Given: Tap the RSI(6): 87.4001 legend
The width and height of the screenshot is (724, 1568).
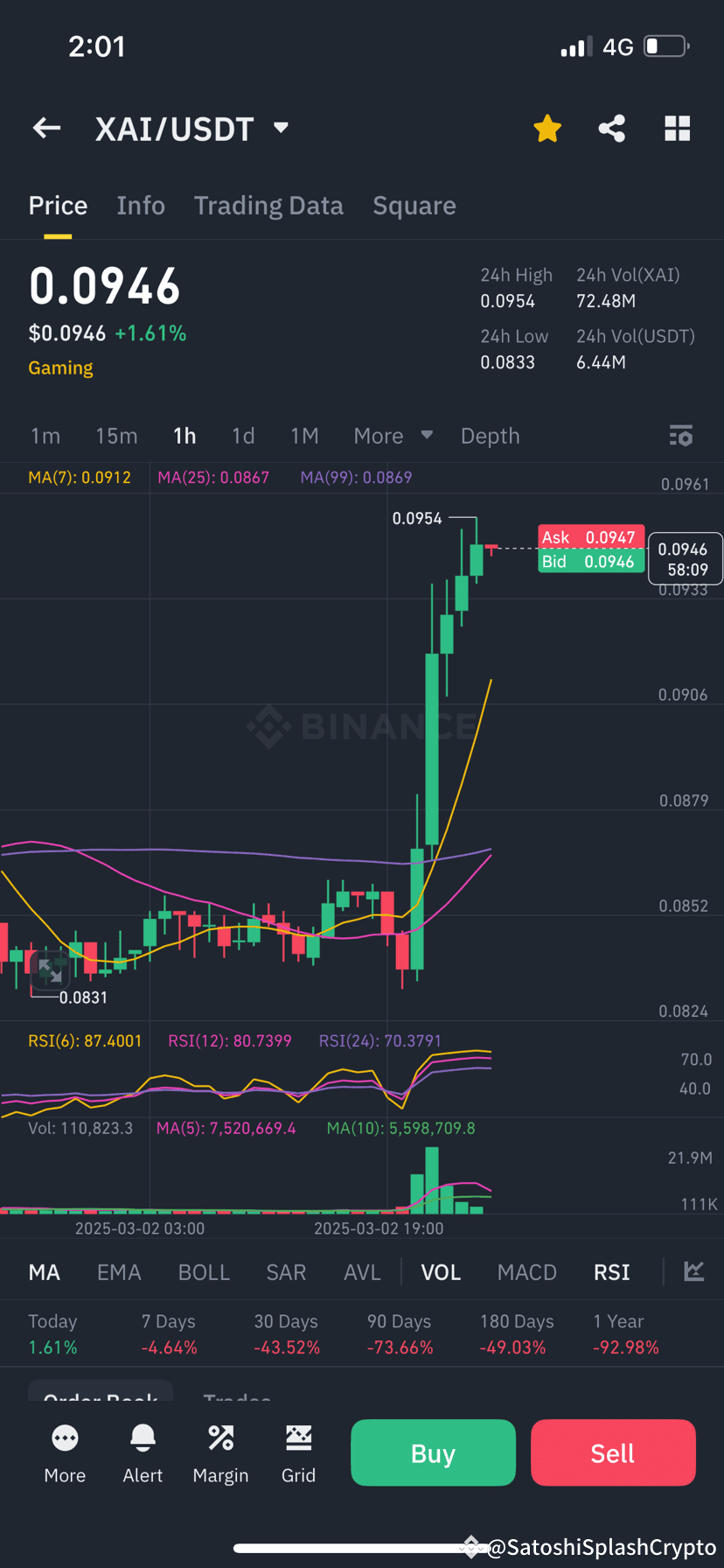Looking at the screenshot, I should (85, 1040).
